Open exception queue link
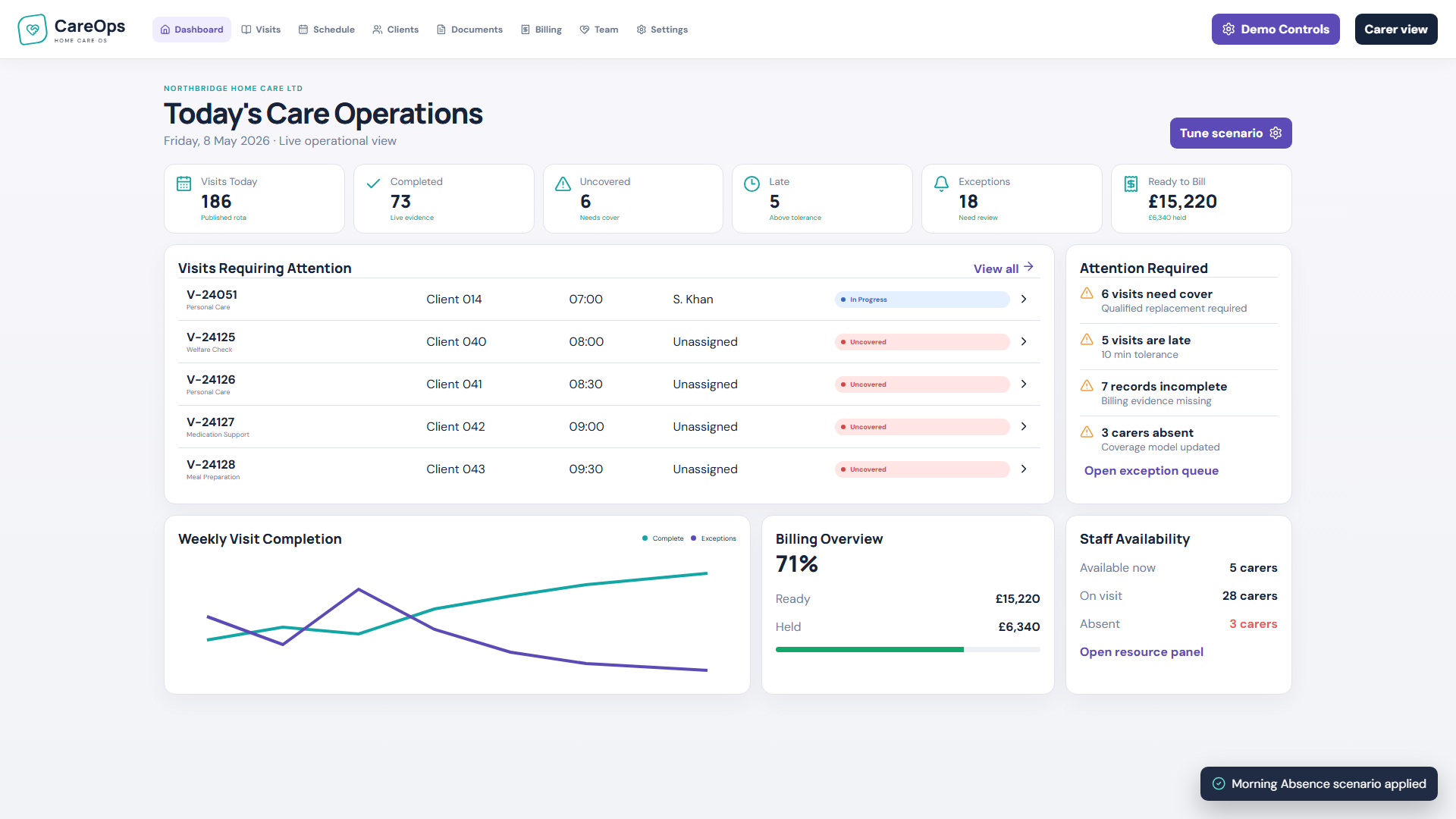This screenshot has width=1456, height=819. tap(1151, 470)
